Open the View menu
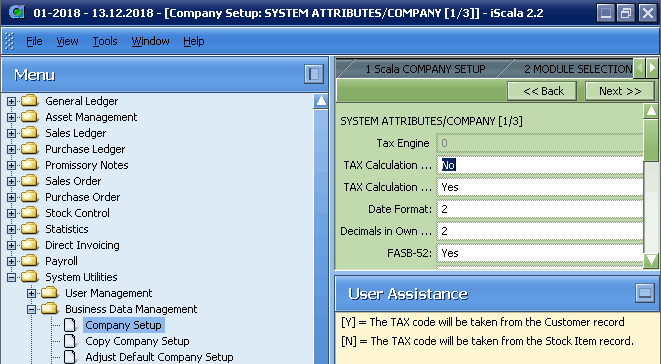Screen dimensions: 661x364 67,41
